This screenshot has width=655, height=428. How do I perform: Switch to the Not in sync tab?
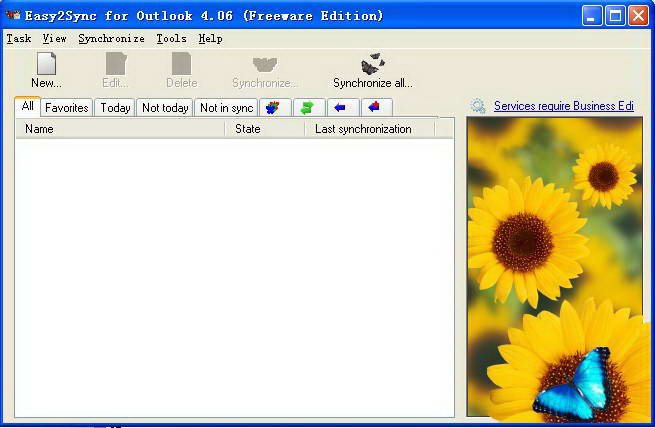pyautogui.click(x=226, y=108)
